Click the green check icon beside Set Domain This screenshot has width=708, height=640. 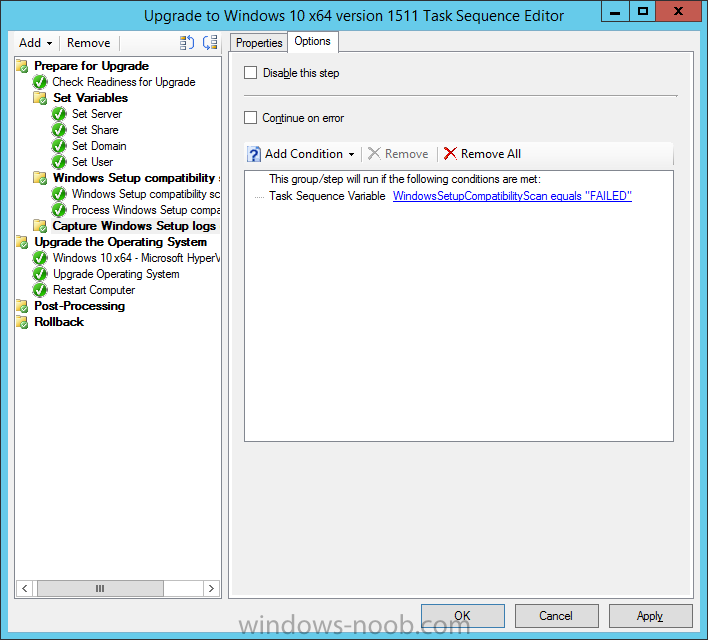click(x=59, y=146)
